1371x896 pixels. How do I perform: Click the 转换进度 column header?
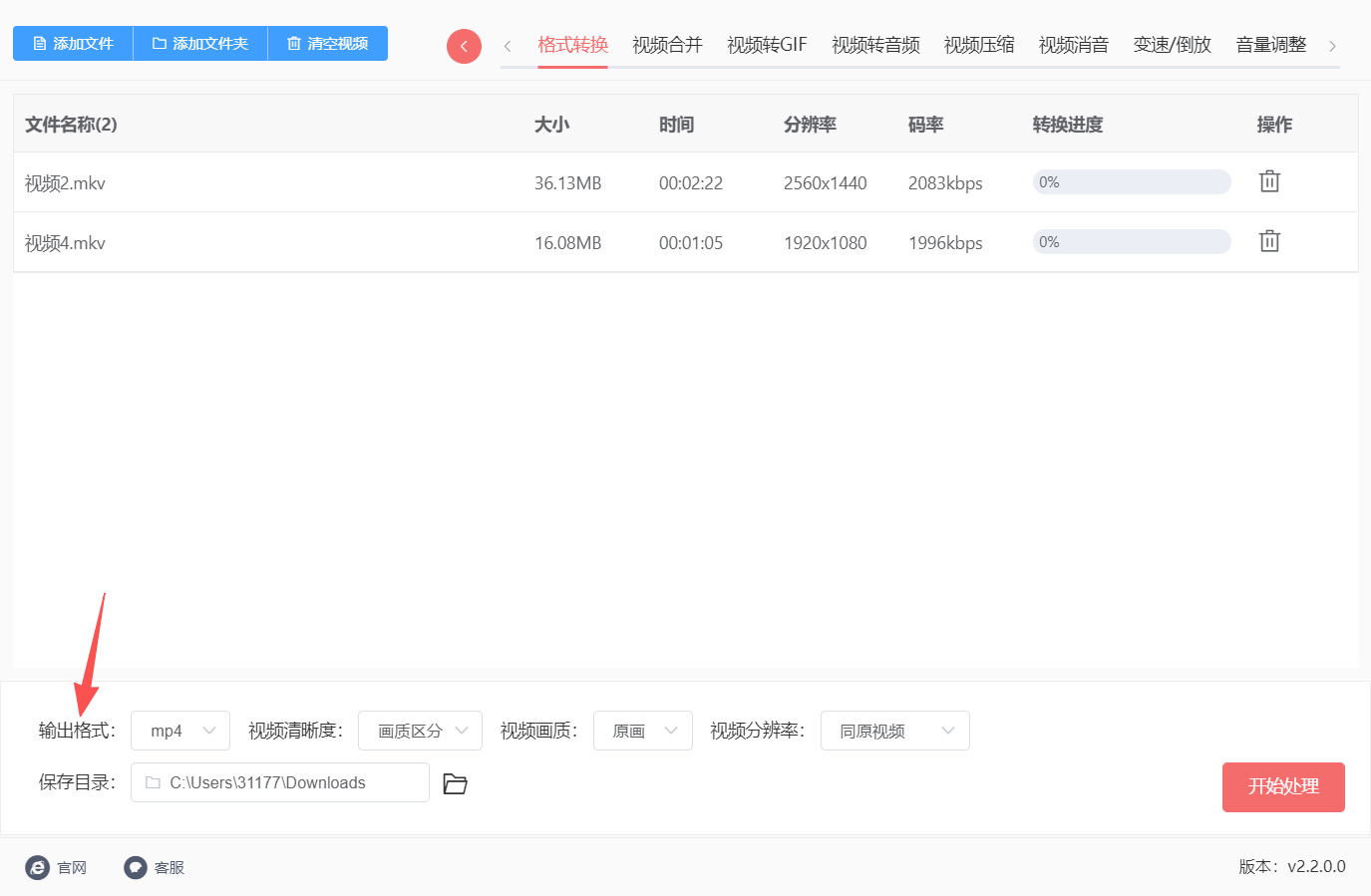point(1068,125)
